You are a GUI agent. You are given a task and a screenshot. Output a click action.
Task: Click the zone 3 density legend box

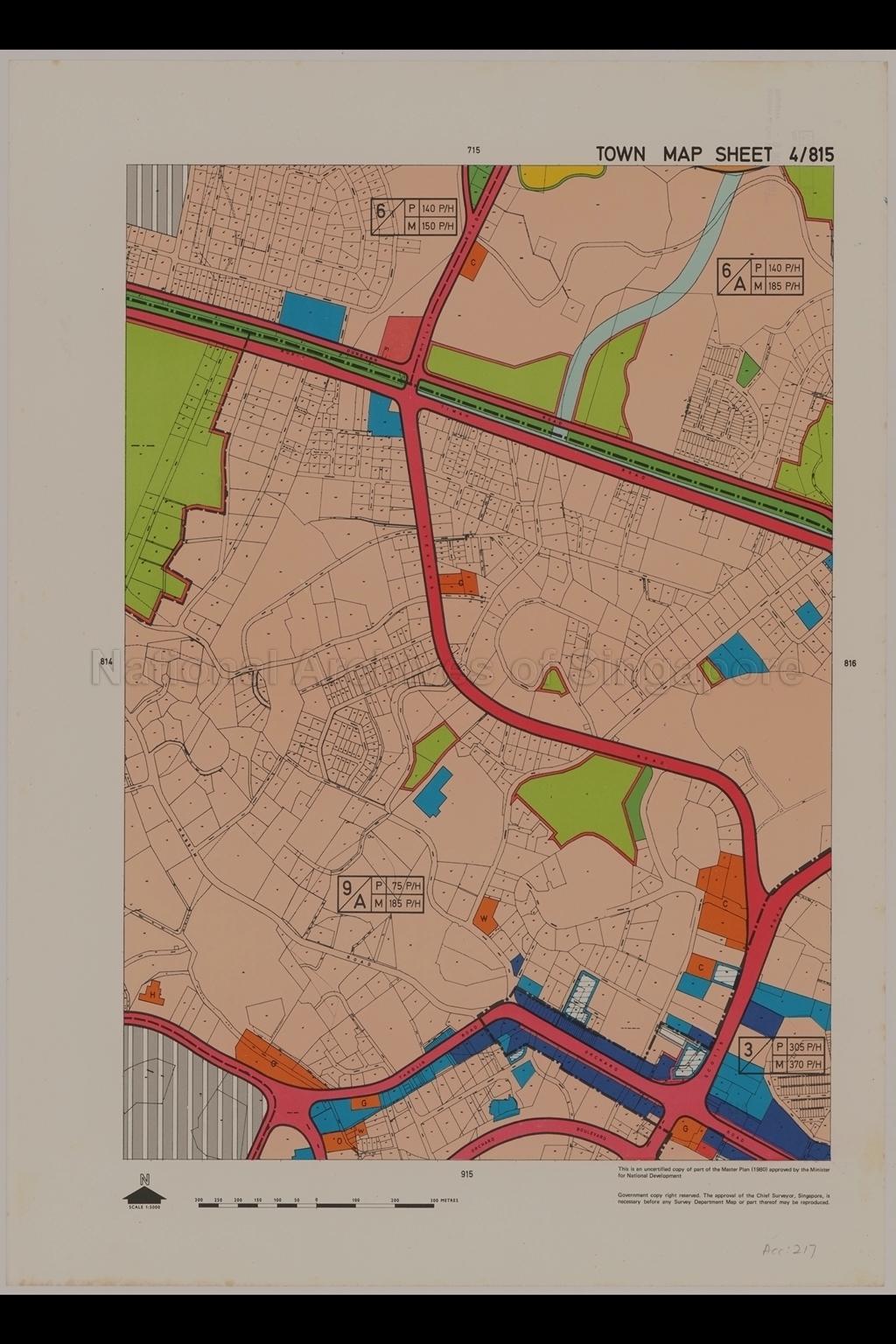[781, 1054]
